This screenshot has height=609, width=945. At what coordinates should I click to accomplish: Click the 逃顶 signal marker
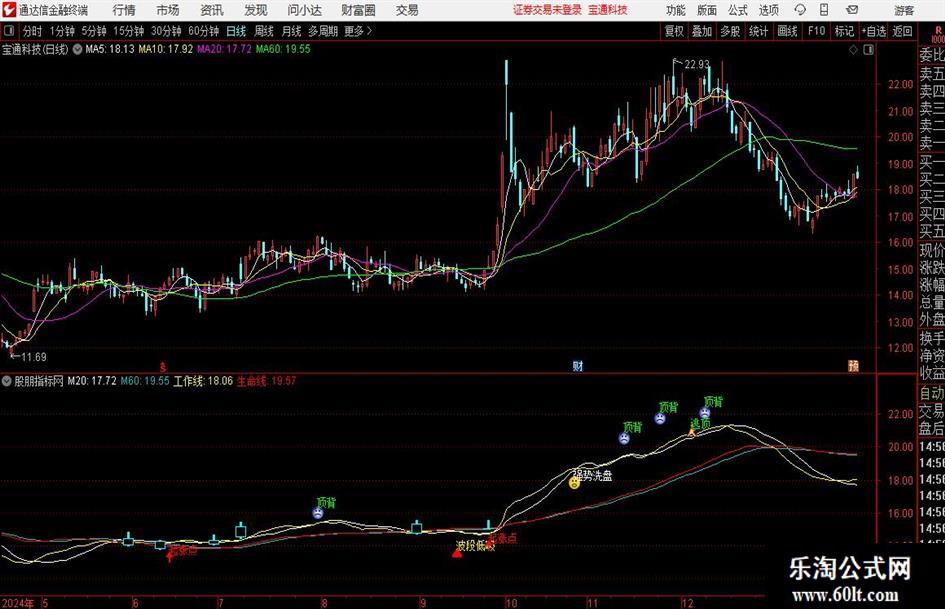click(699, 424)
